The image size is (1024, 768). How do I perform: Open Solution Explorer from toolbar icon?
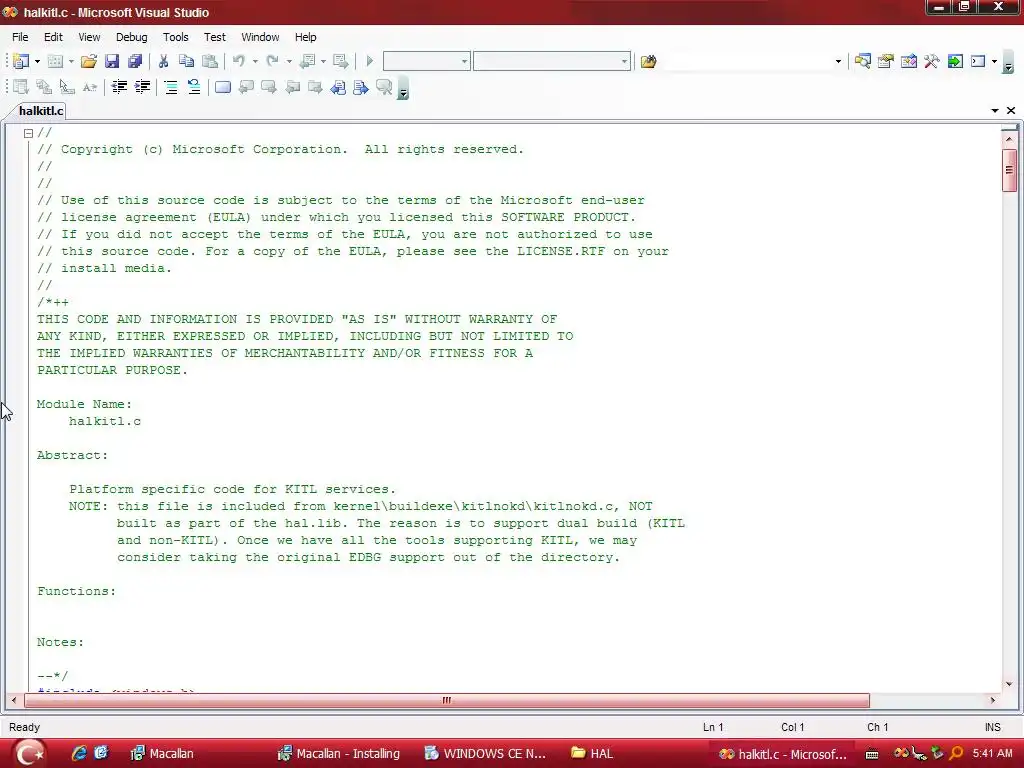(863, 61)
